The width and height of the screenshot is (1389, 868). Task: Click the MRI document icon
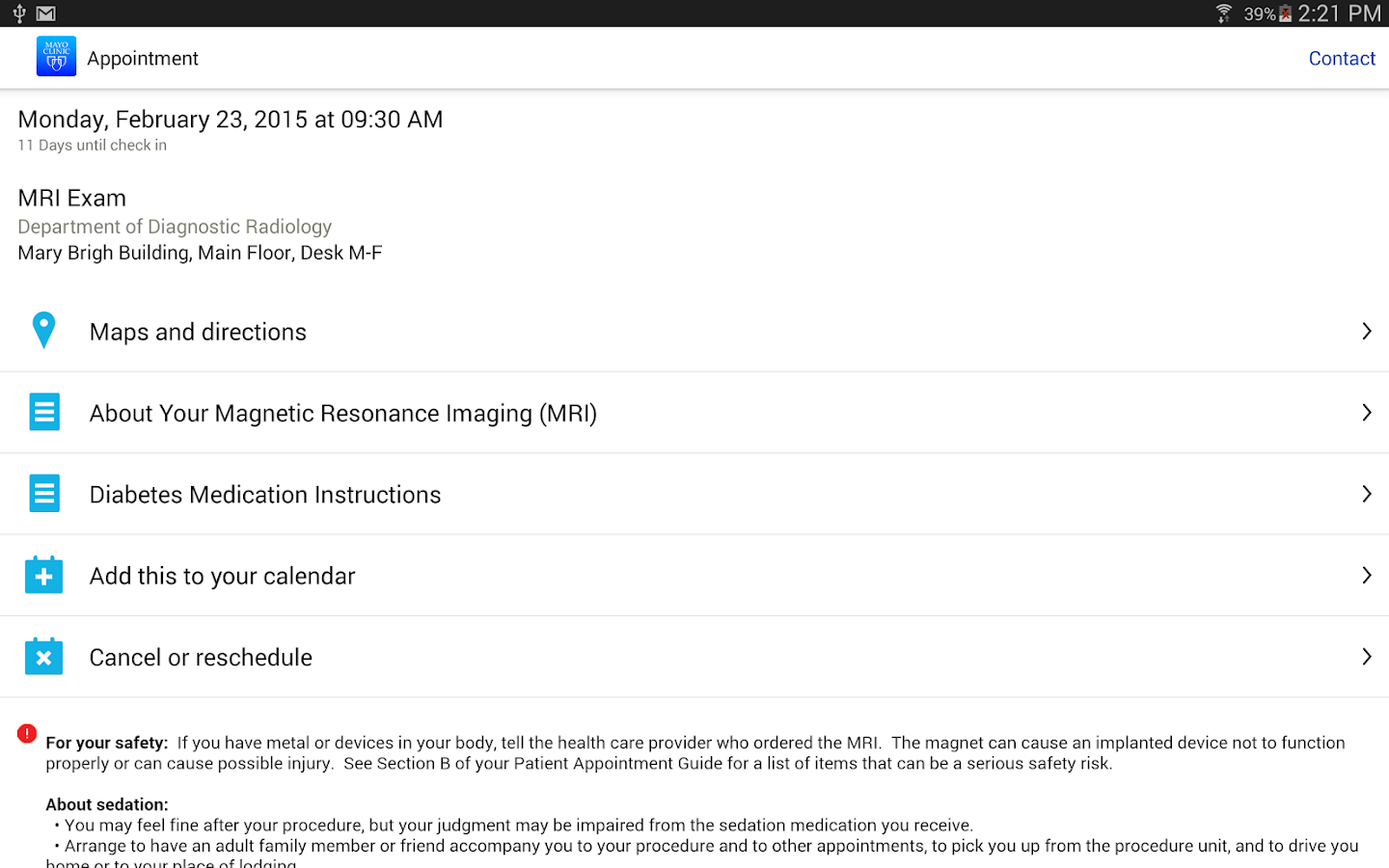[x=44, y=412]
